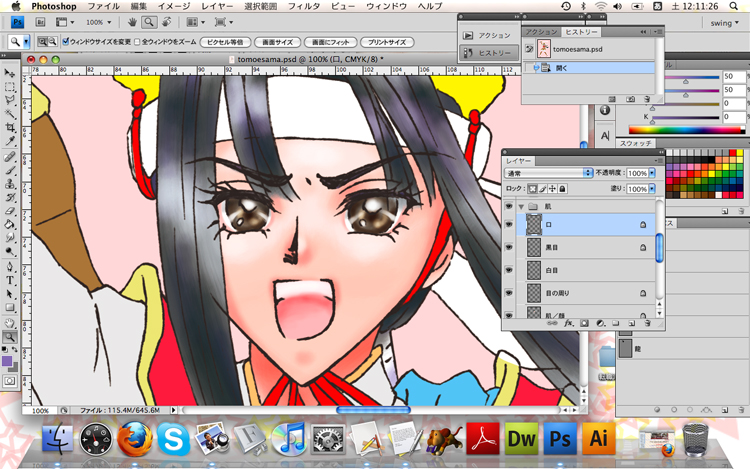The height and width of the screenshot is (469, 750).
Task: Enable 全ウィンドウをズーム checkbox
Action: [137, 42]
